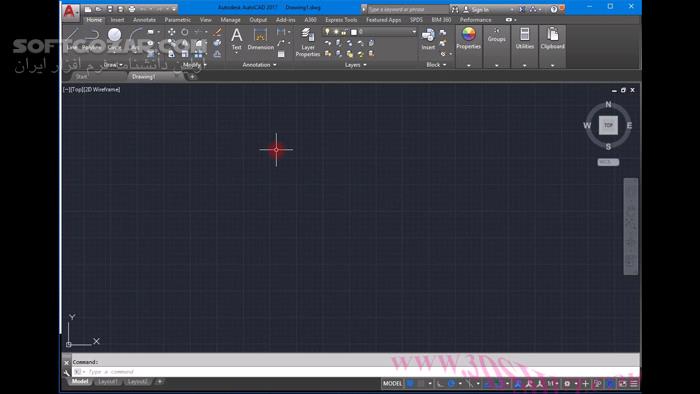Switch to the Annotate ribbon tab
700x394 pixels.
click(144, 20)
